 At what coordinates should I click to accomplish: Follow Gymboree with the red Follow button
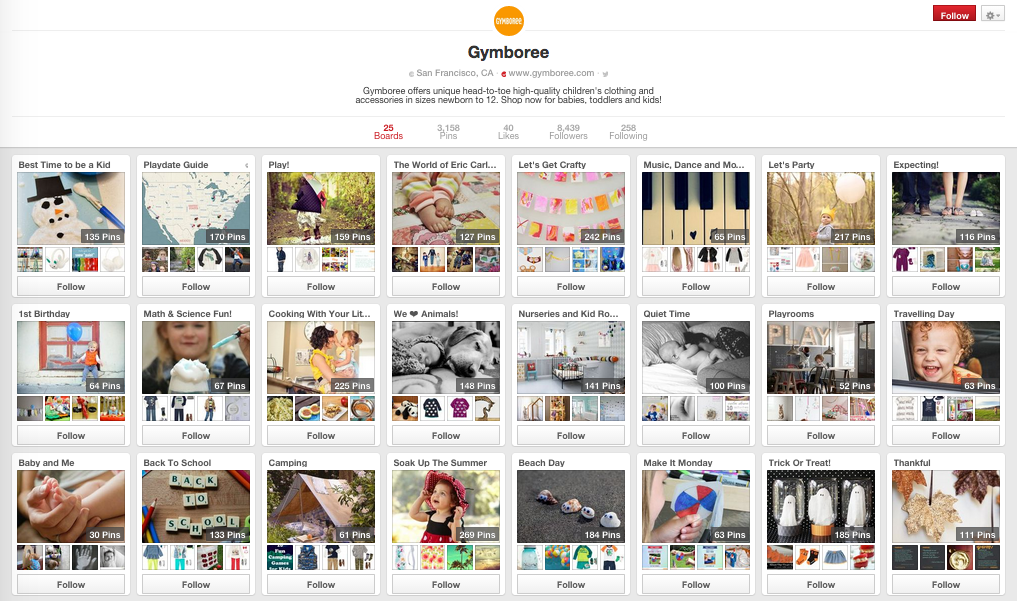pyautogui.click(x=954, y=14)
